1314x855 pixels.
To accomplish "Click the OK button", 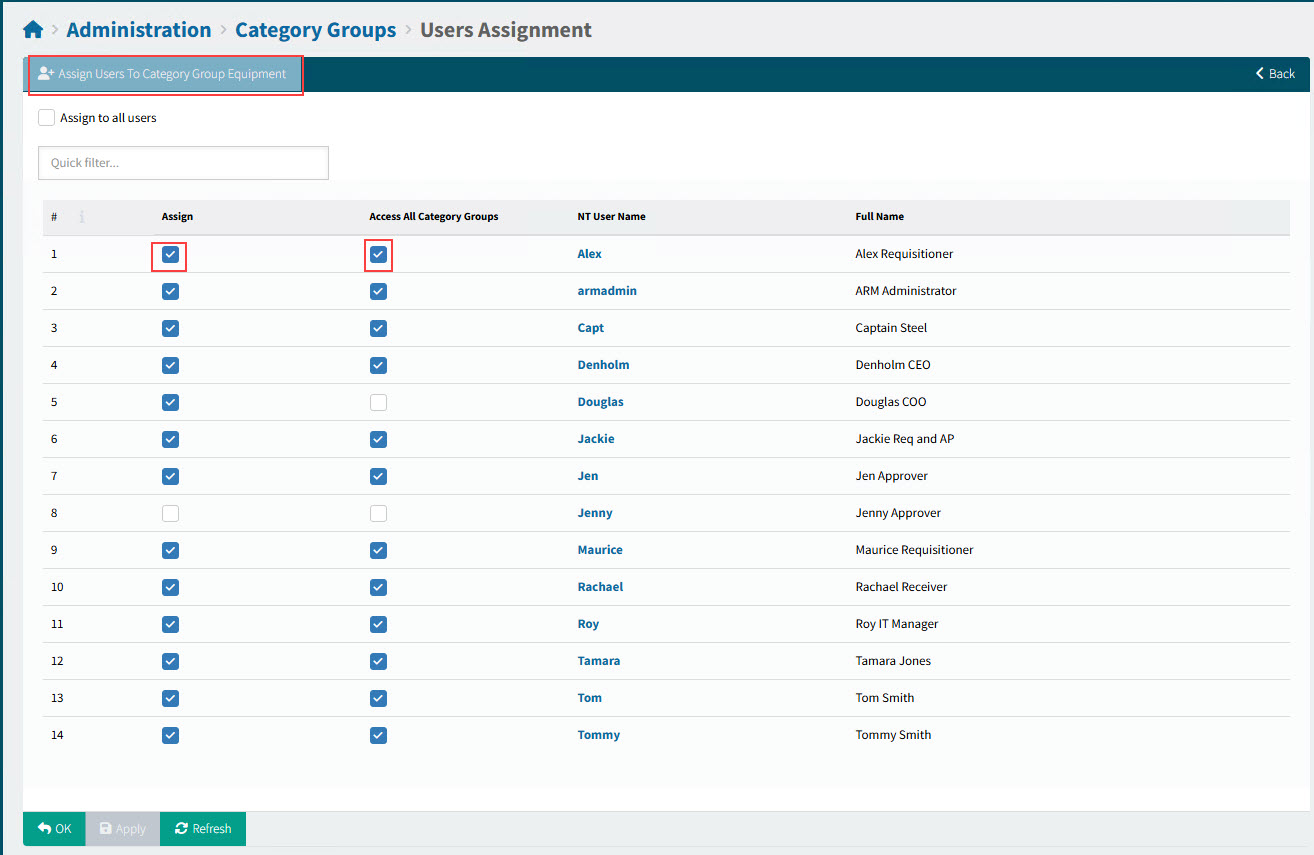I will tap(54, 829).
